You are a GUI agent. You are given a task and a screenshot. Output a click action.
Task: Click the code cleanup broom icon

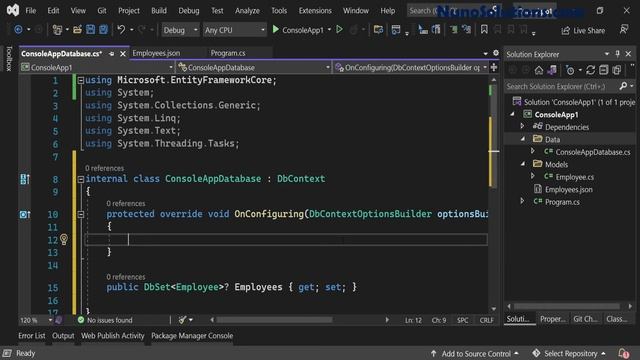[182, 320]
